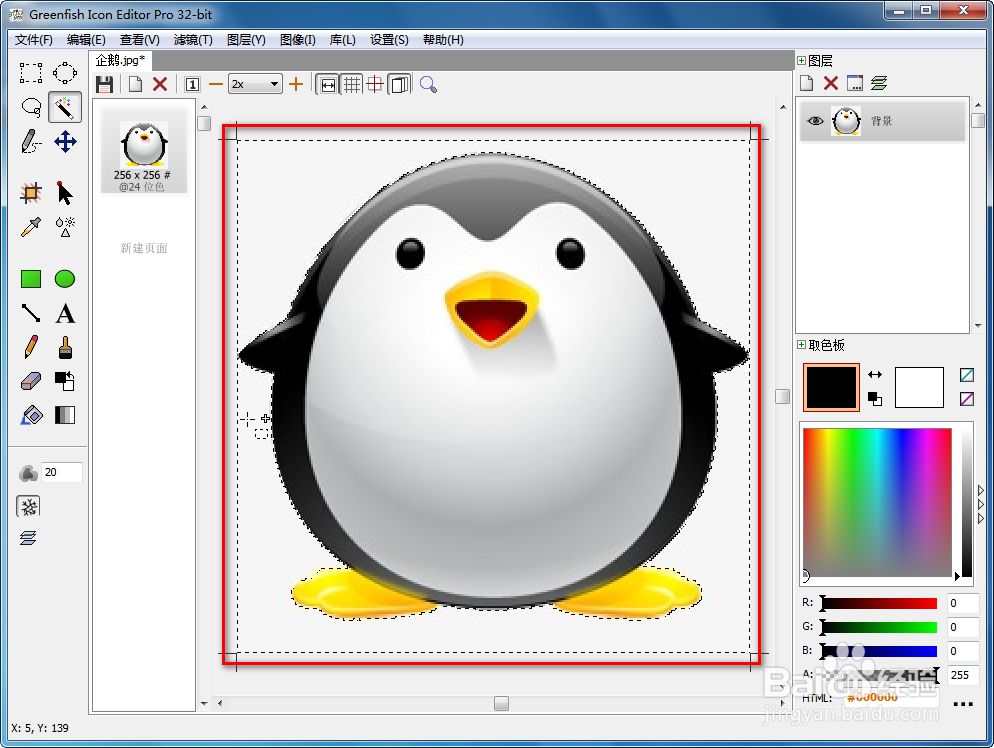Select the retouch blur tool
The height and width of the screenshot is (748, 994).
coord(65,226)
